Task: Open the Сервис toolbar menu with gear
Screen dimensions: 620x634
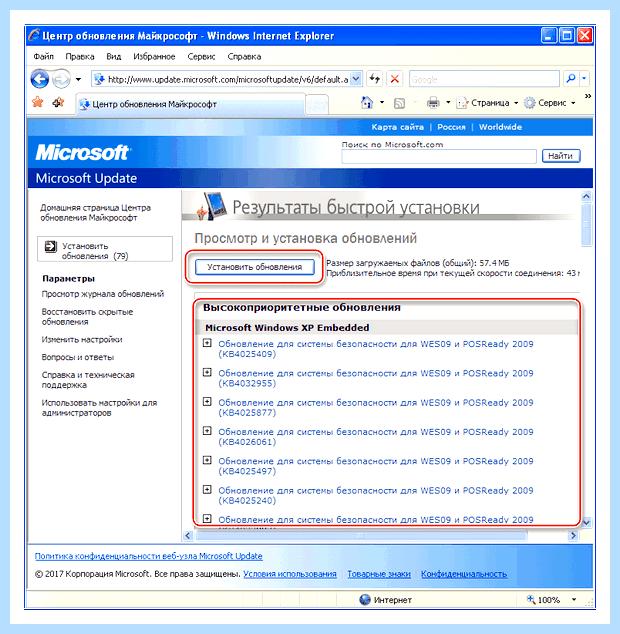Action: tap(550, 103)
